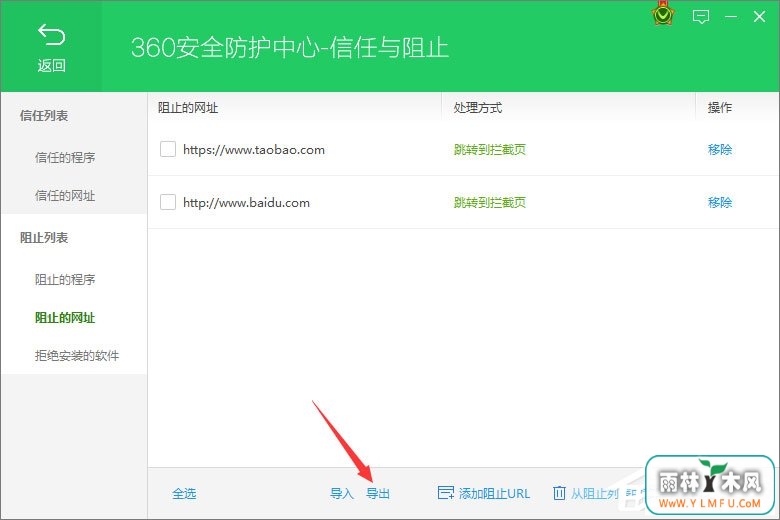Screen dimensions: 780x520
Task: Remove taobao.com with its 移除 link
Action: [x=720, y=149]
